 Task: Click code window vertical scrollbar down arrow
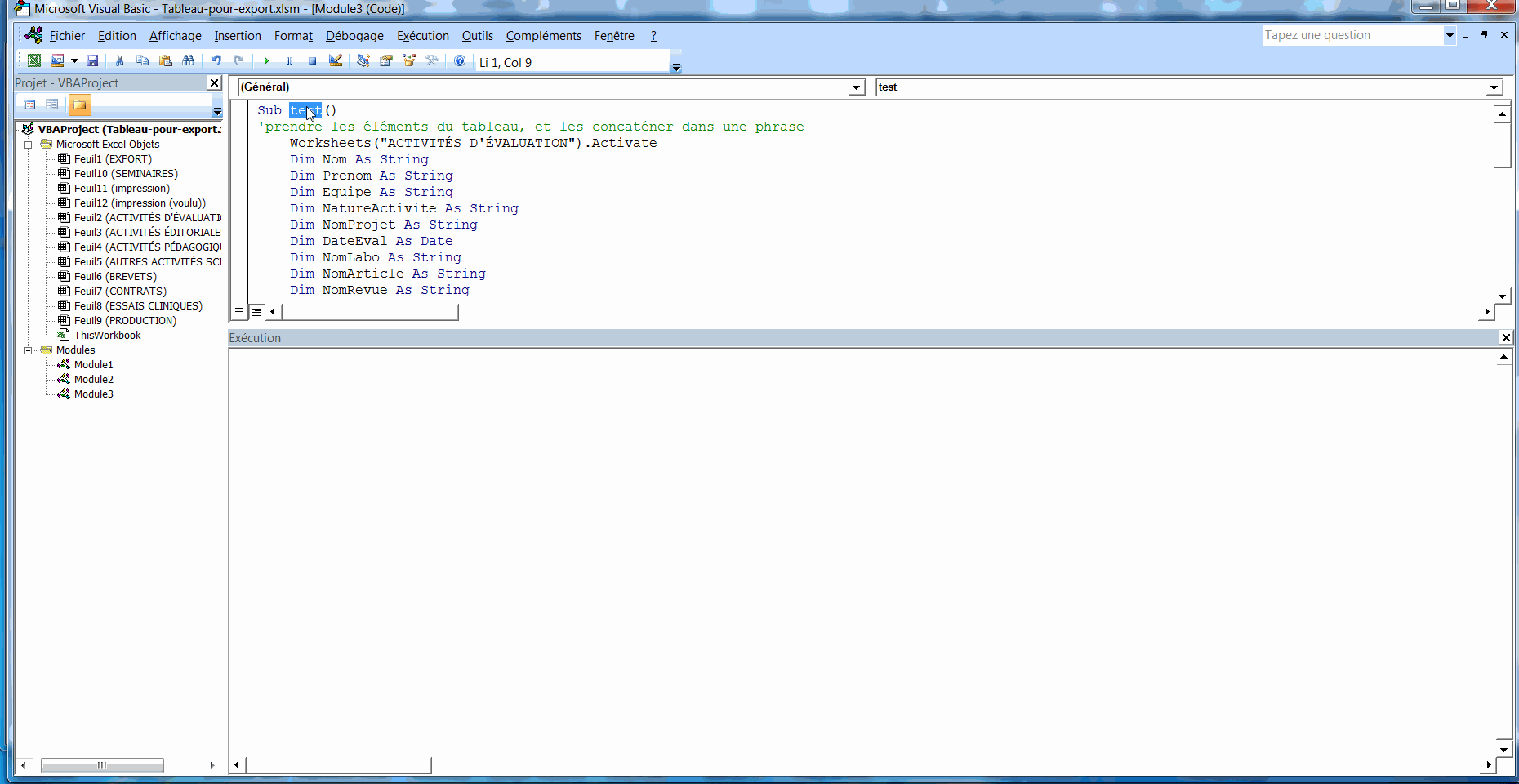click(x=1503, y=297)
